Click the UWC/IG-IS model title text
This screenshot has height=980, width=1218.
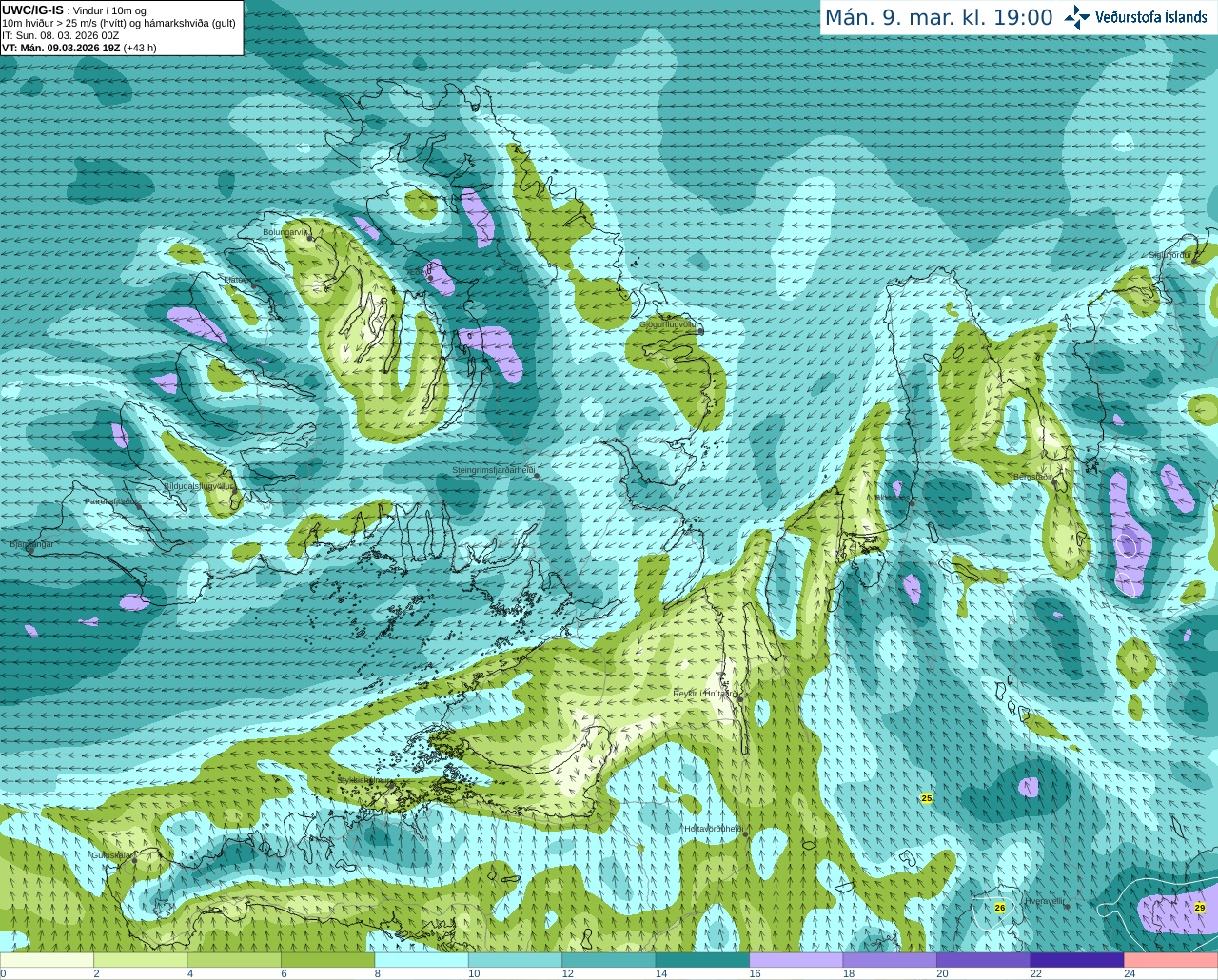(x=32, y=10)
